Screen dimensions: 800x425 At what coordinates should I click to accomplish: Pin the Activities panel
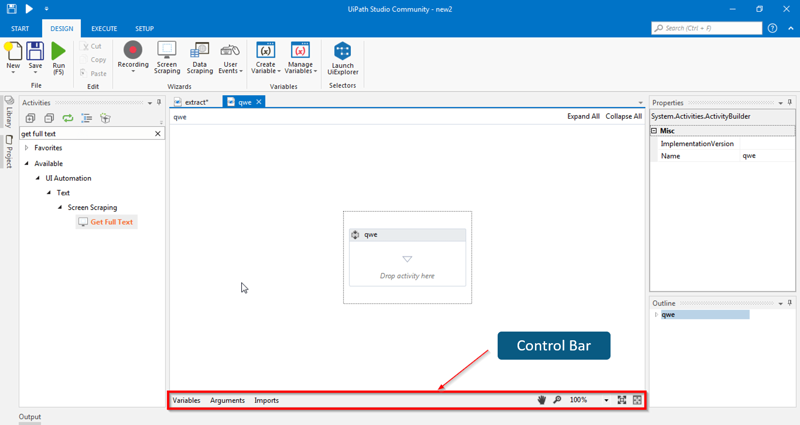click(159, 102)
